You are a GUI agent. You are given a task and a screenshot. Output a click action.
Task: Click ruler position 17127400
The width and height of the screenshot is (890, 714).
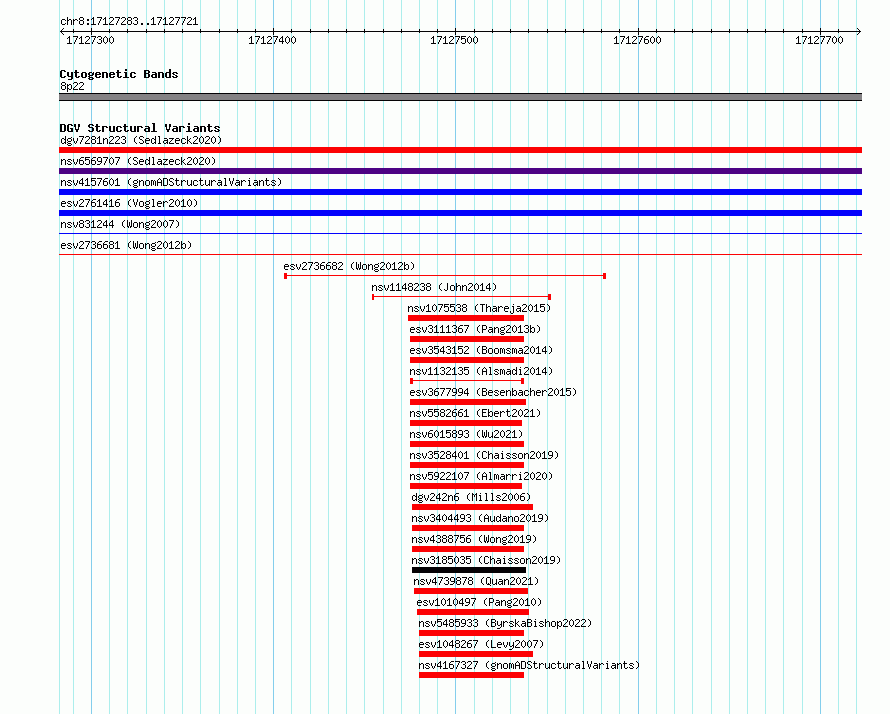tap(272, 40)
